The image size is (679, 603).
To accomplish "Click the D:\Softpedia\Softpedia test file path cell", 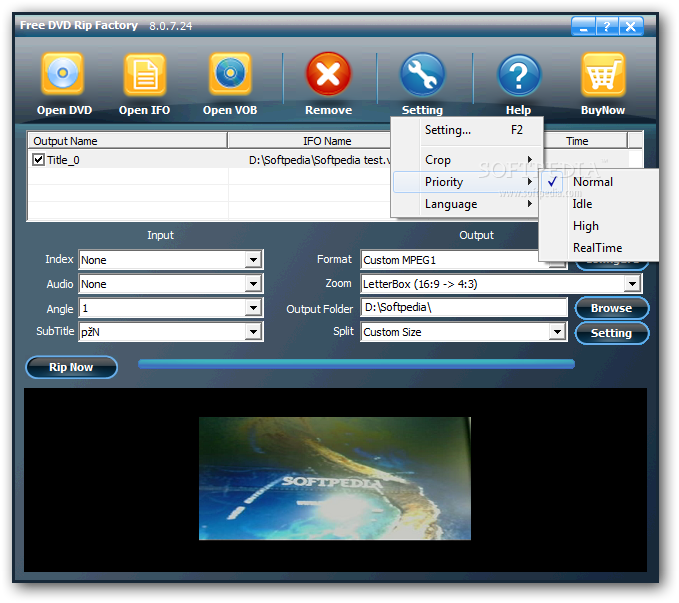I will click(320, 160).
